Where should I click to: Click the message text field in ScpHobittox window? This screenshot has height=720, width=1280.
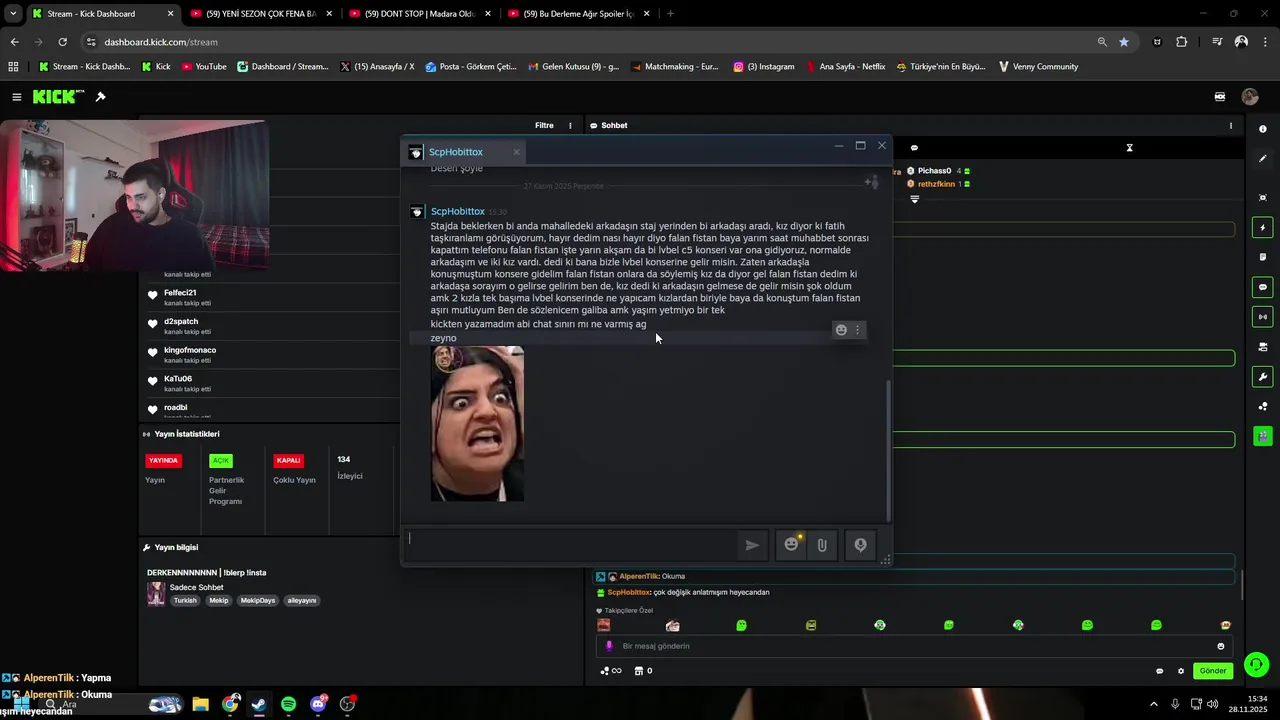pos(571,545)
